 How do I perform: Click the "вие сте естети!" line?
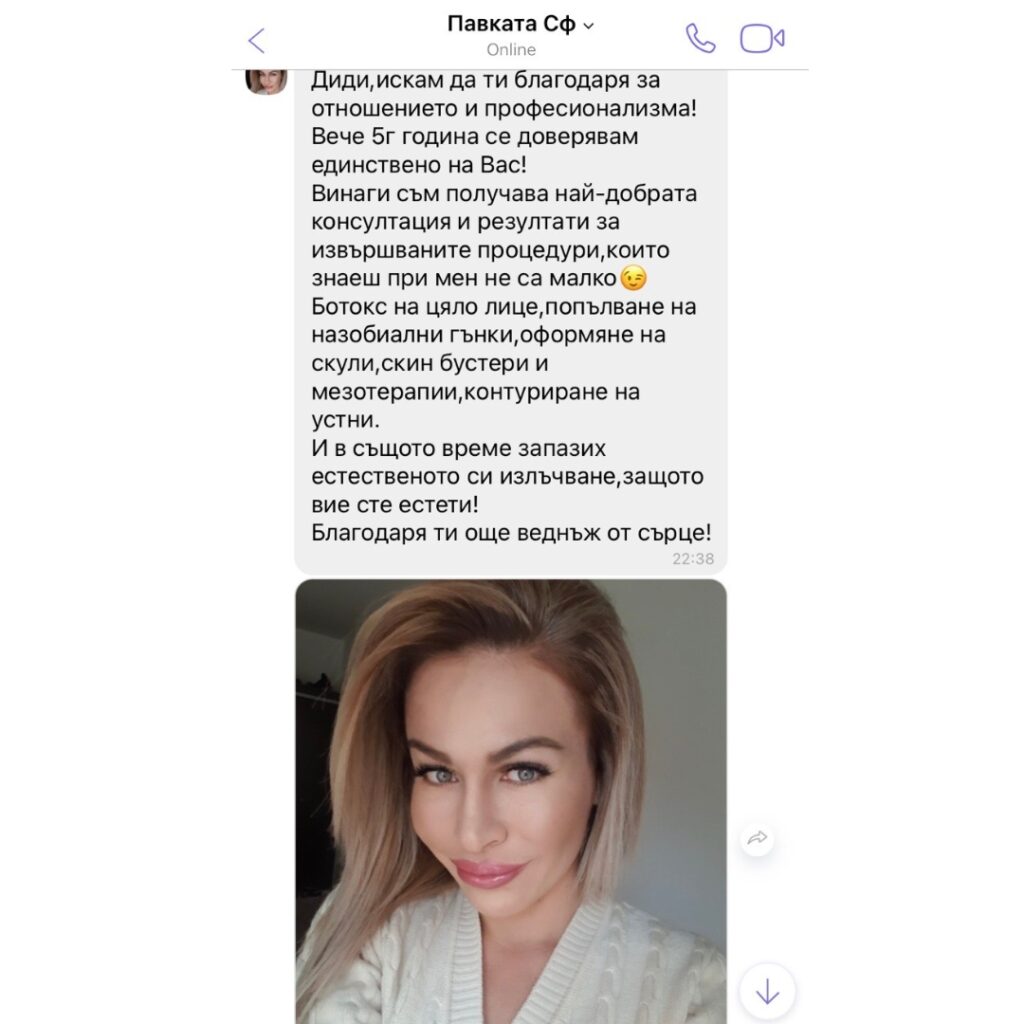coord(394,505)
